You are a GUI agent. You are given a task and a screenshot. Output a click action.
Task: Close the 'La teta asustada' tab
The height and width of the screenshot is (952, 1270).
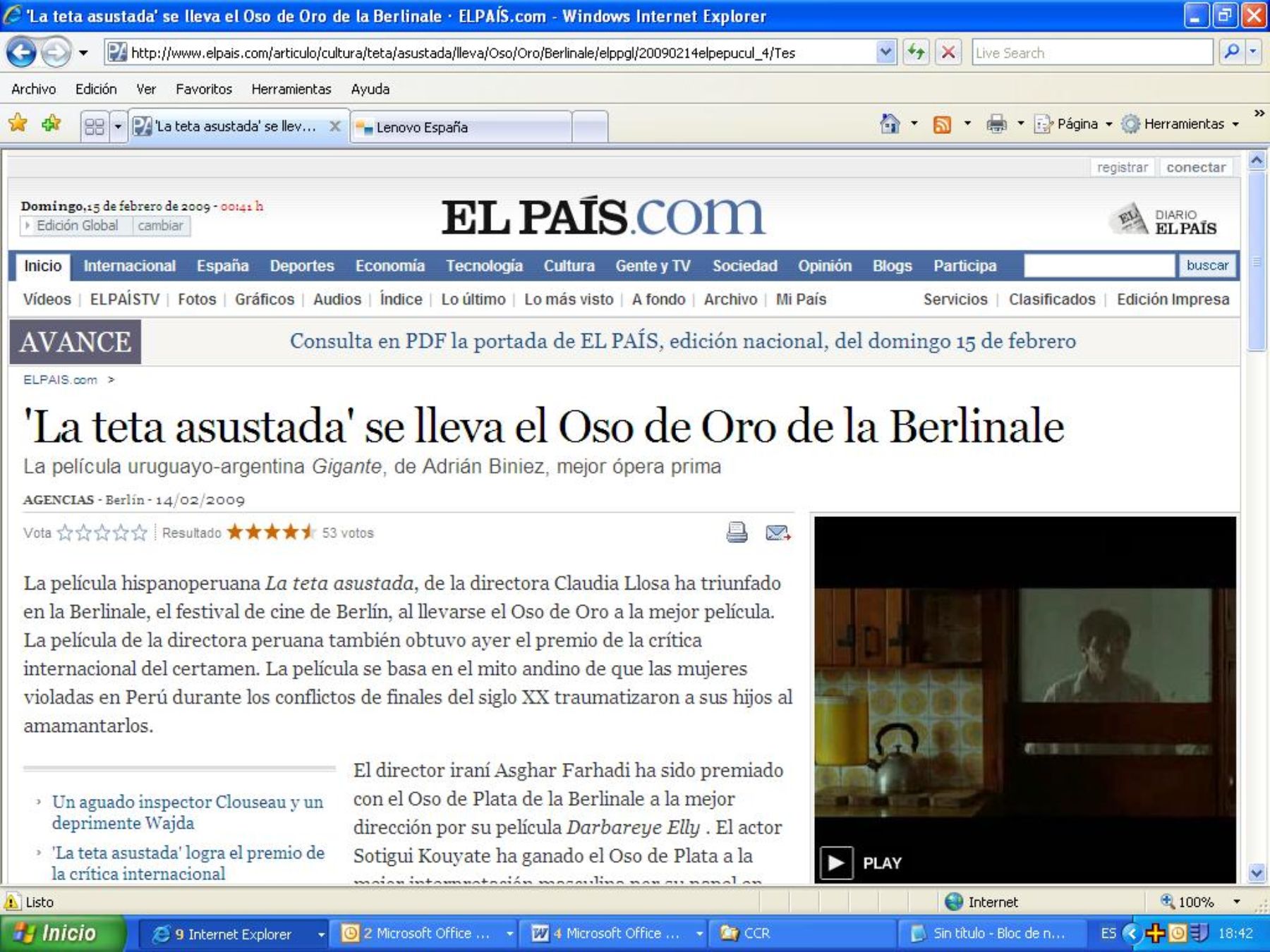point(335,126)
